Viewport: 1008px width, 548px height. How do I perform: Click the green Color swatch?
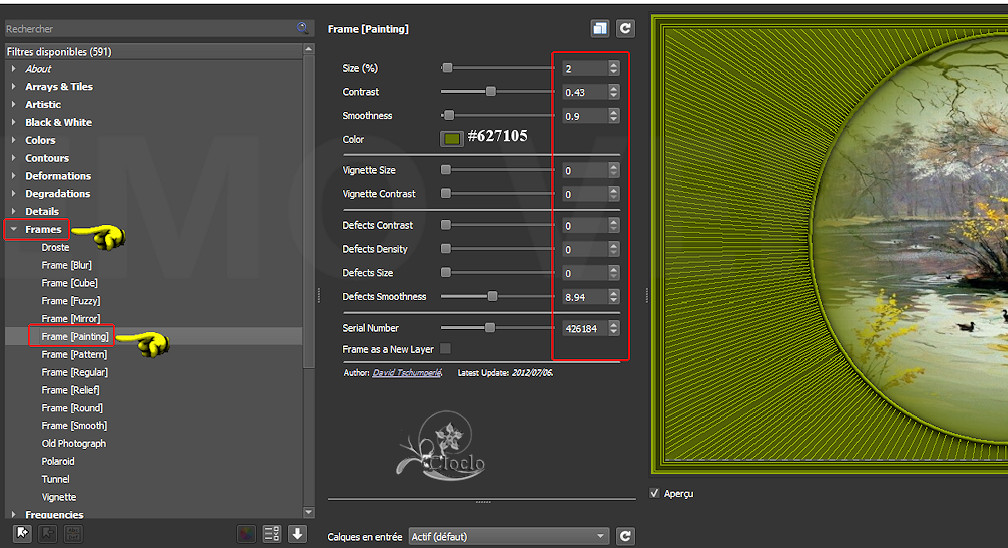[452, 139]
